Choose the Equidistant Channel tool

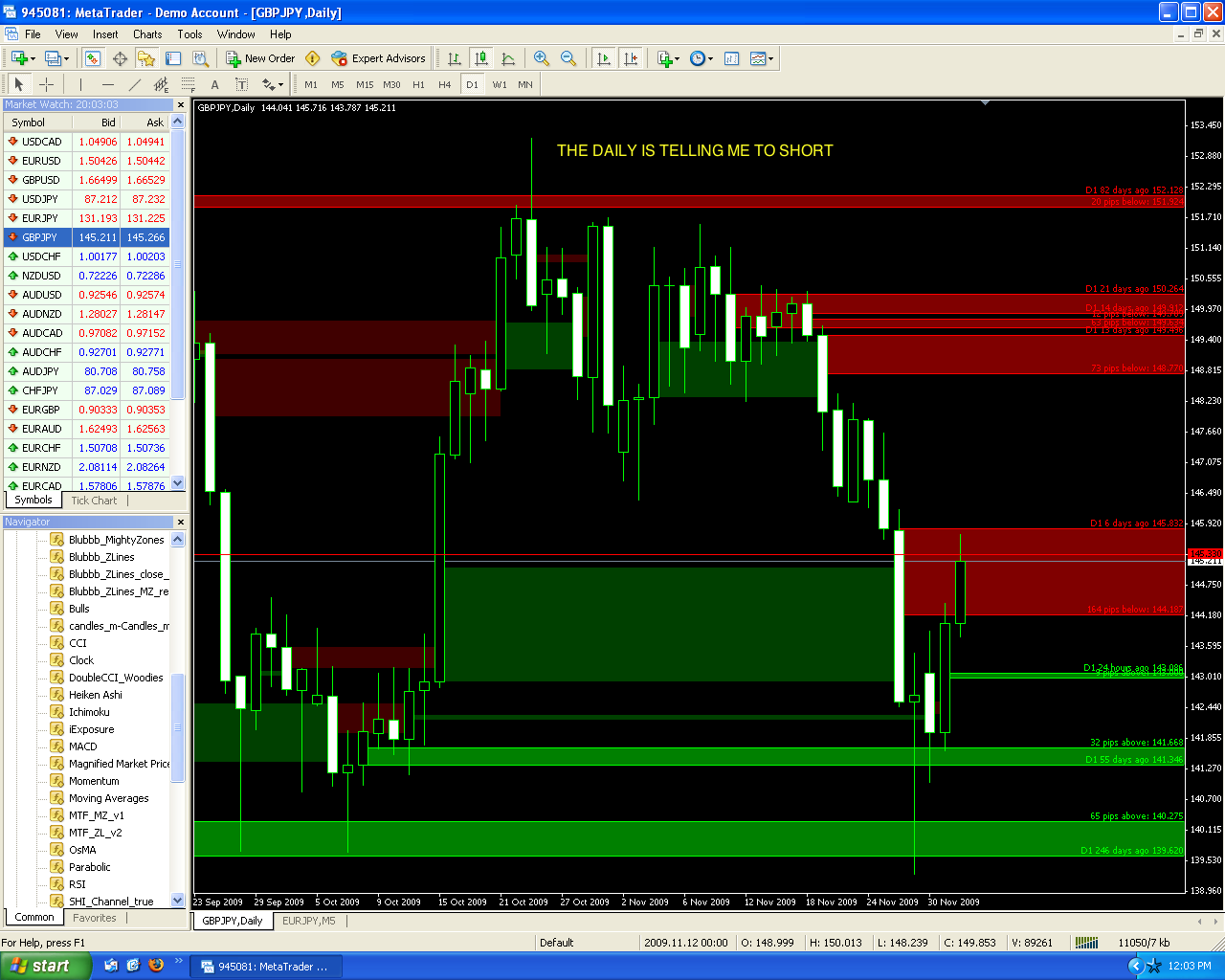coord(161,84)
